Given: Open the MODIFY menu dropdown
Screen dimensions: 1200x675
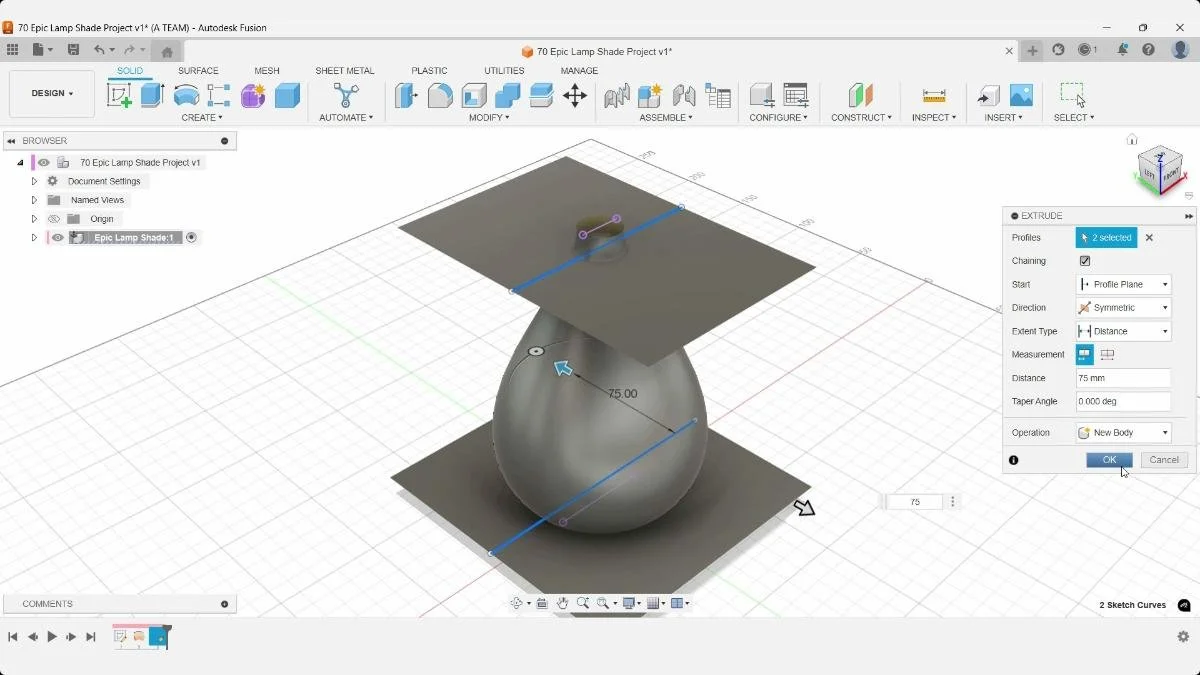Looking at the screenshot, I should 489,118.
